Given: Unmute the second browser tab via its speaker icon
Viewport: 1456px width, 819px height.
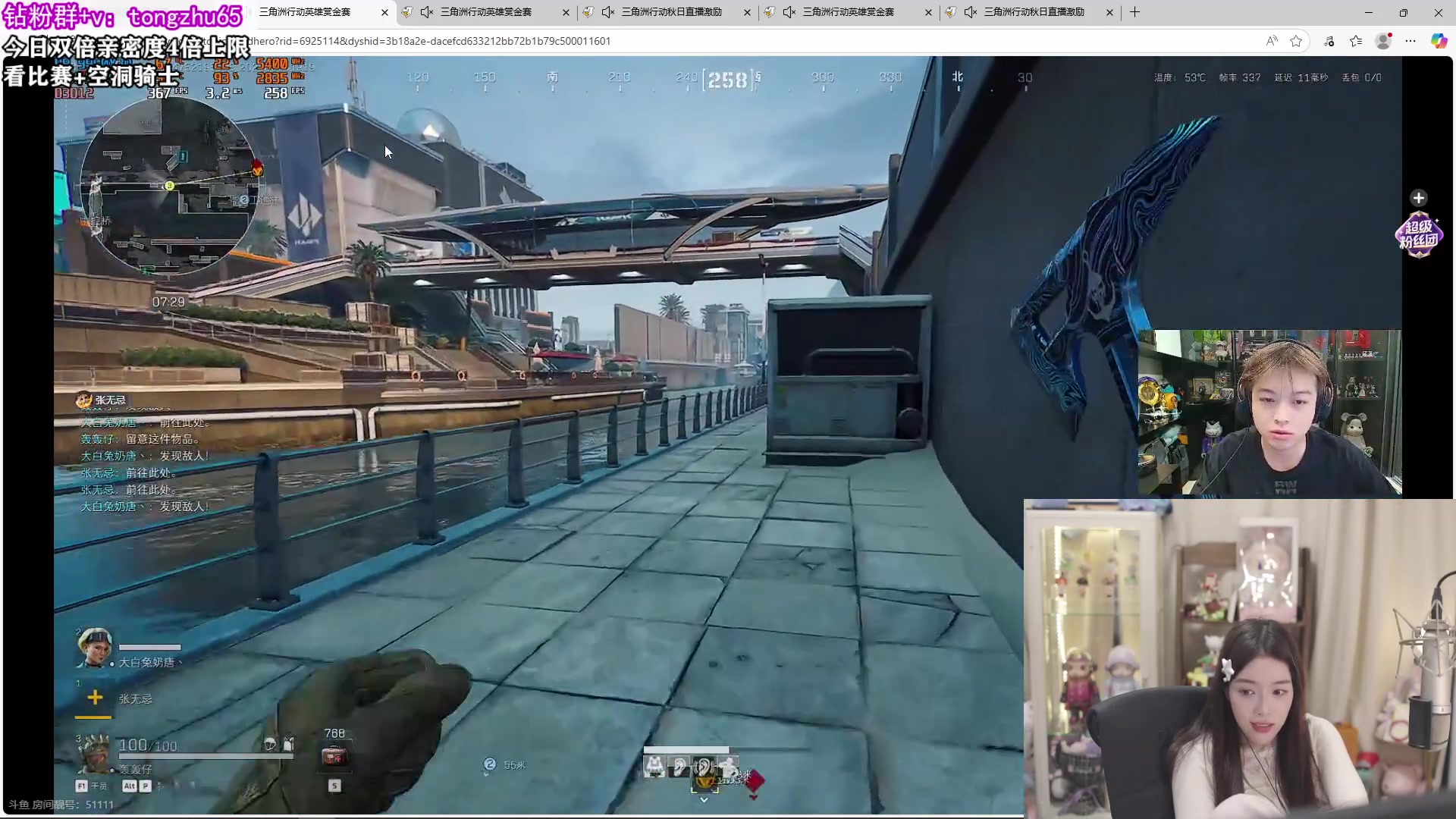Looking at the screenshot, I should (x=427, y=12).
